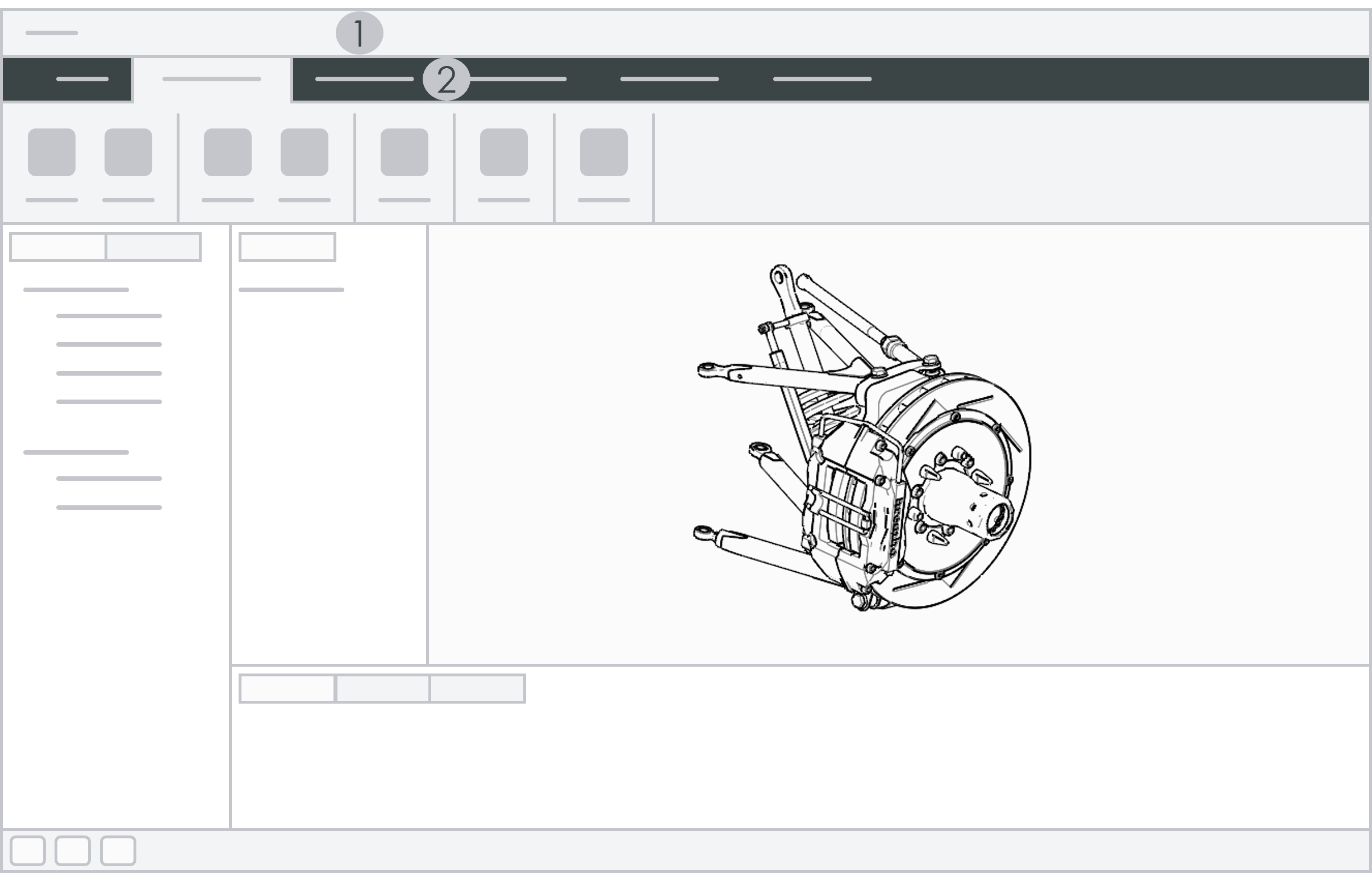Switch to the middle tab of the bottom panel
Viewport: 1372px width, 873px height.
coord(382,688)
